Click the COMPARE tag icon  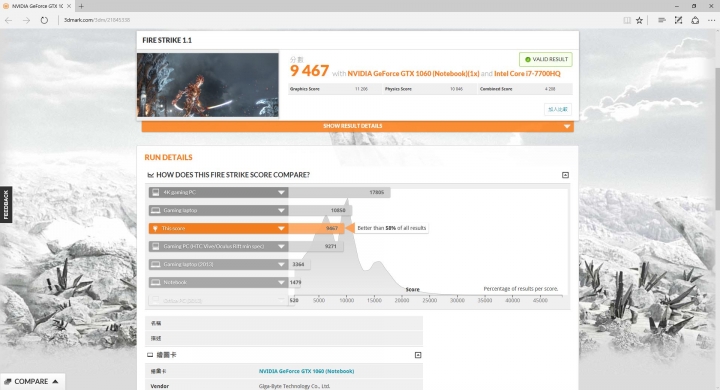8,382
